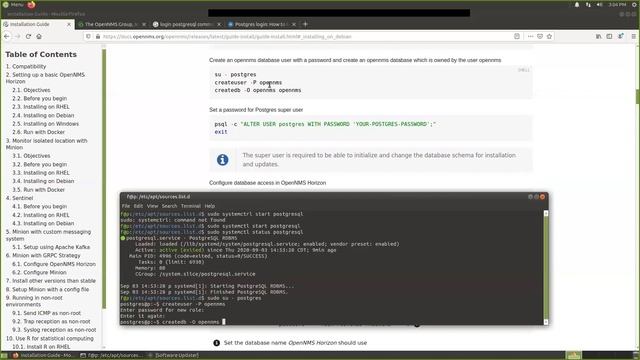Select 'createdb -O opennms opennms' code line

258,90
